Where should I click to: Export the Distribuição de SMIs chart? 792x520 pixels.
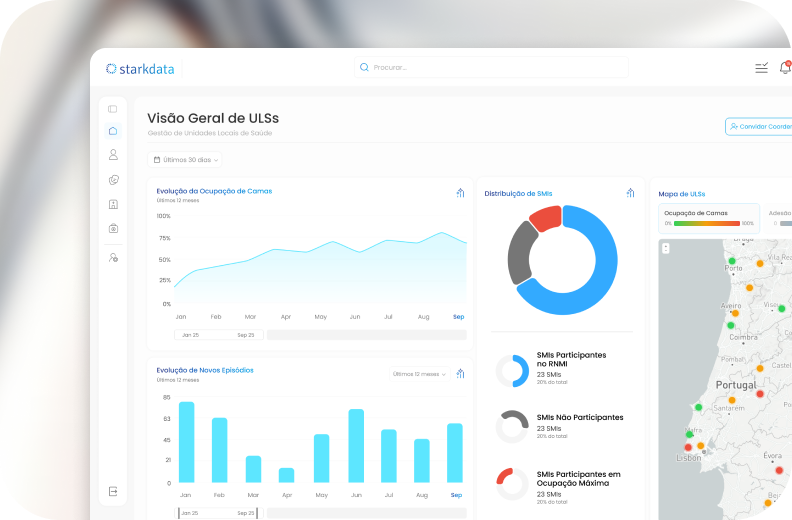(x=630, y=193)
